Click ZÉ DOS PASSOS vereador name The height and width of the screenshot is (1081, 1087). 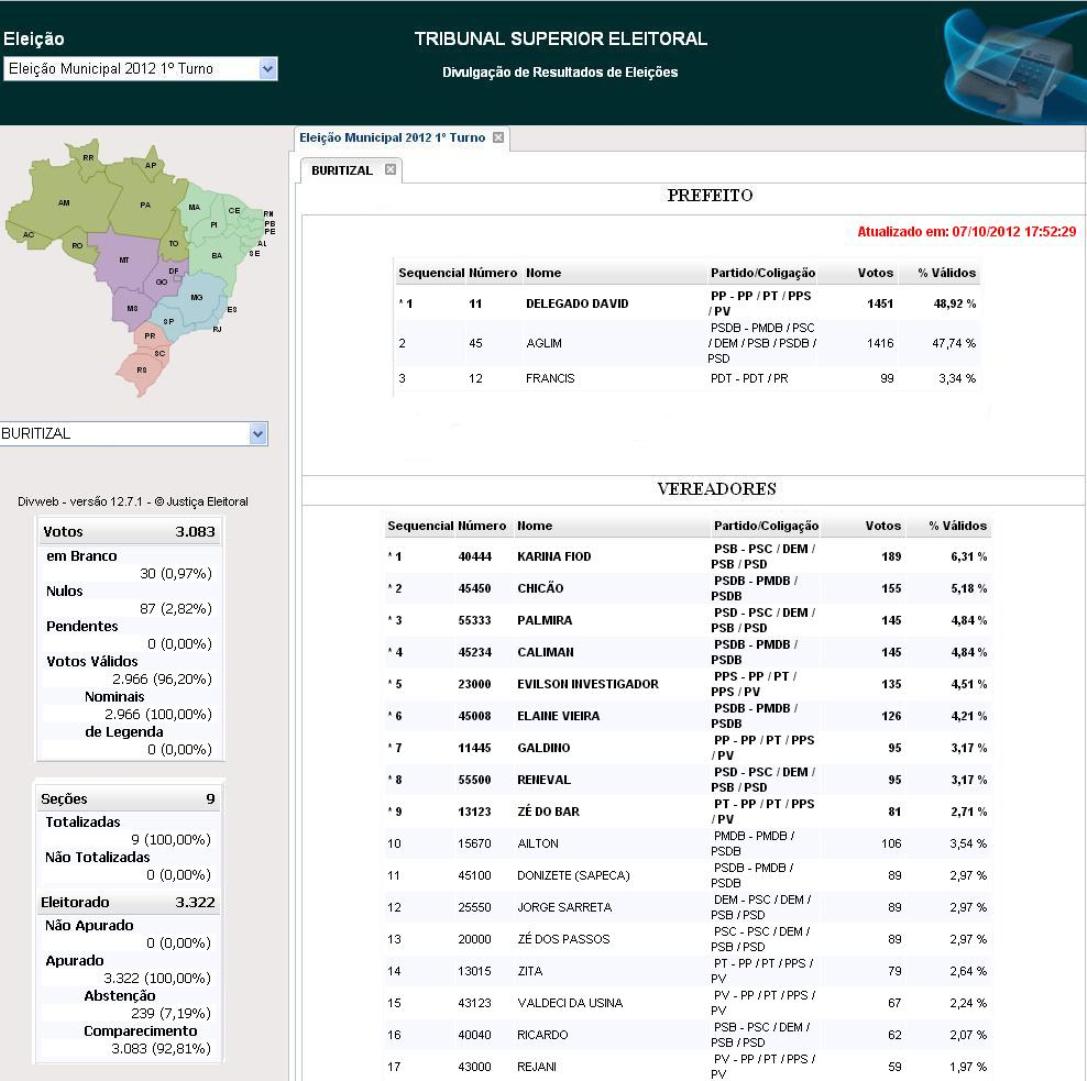point(563,939)
